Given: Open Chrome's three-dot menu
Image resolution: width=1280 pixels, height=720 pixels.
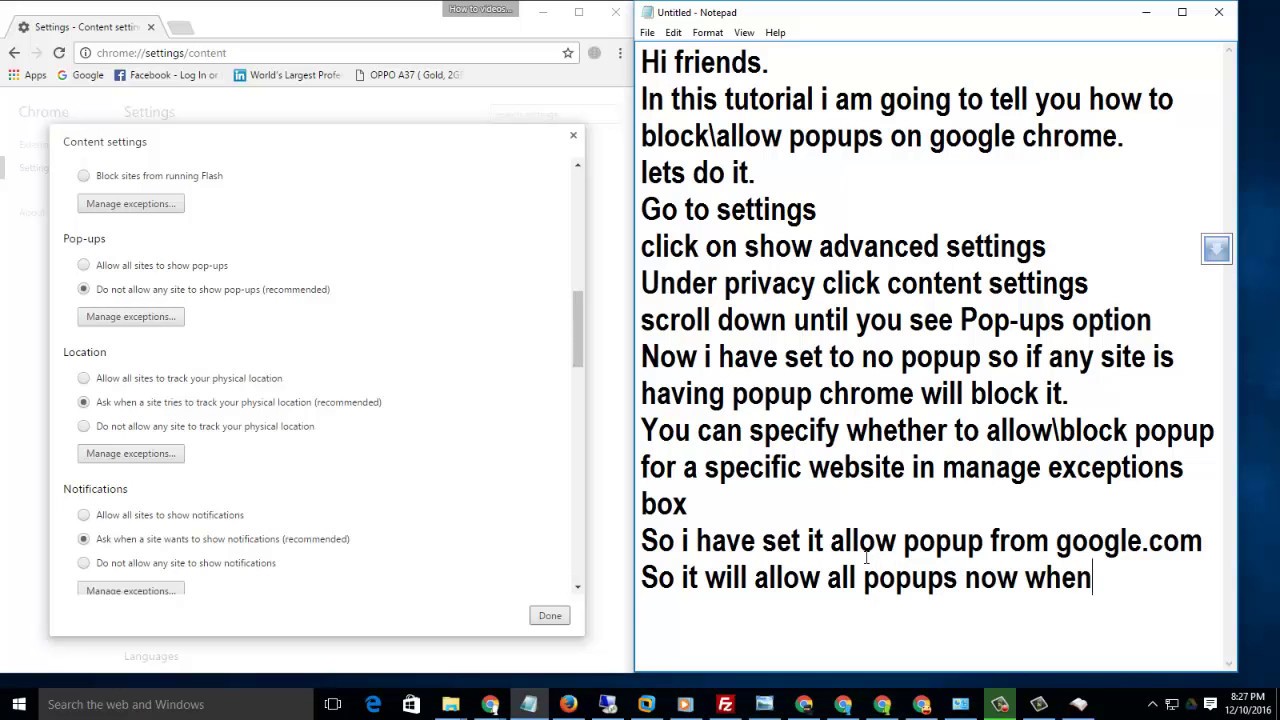Looking at the screenshot, I should pos(620,53).
